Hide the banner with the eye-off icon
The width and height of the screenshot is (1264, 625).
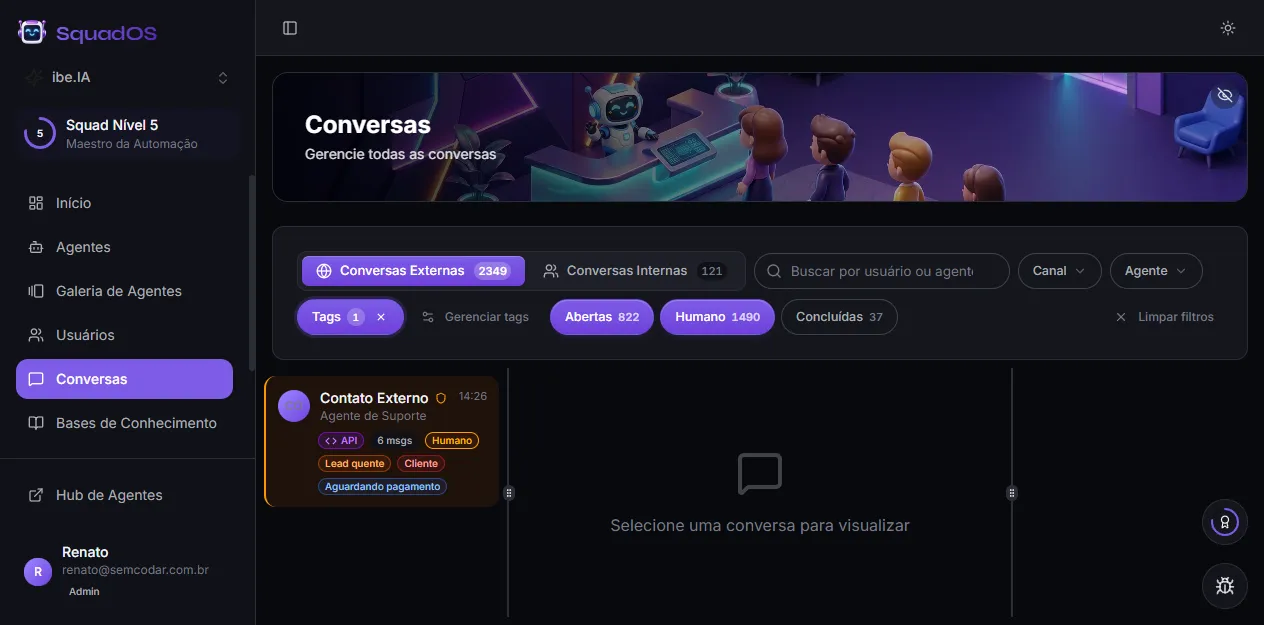click(1225, 95)
